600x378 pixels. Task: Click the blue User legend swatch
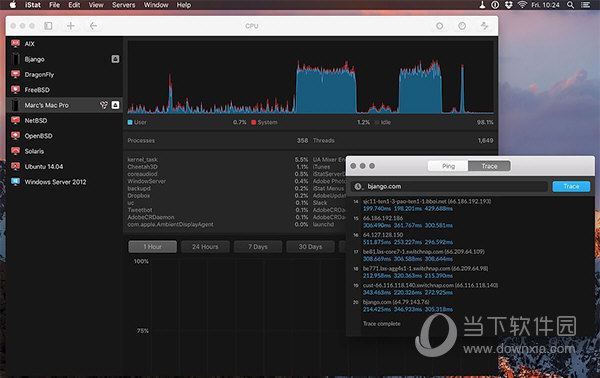click(130, 122)
